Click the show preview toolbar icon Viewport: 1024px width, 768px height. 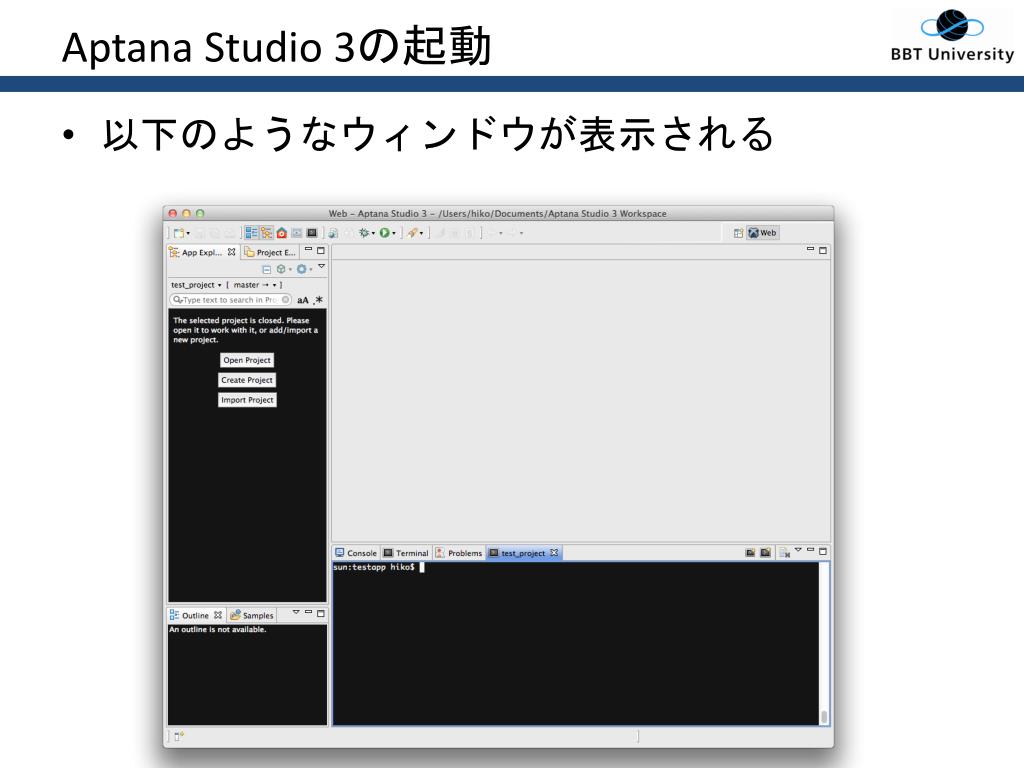click(x=296, y=233)
